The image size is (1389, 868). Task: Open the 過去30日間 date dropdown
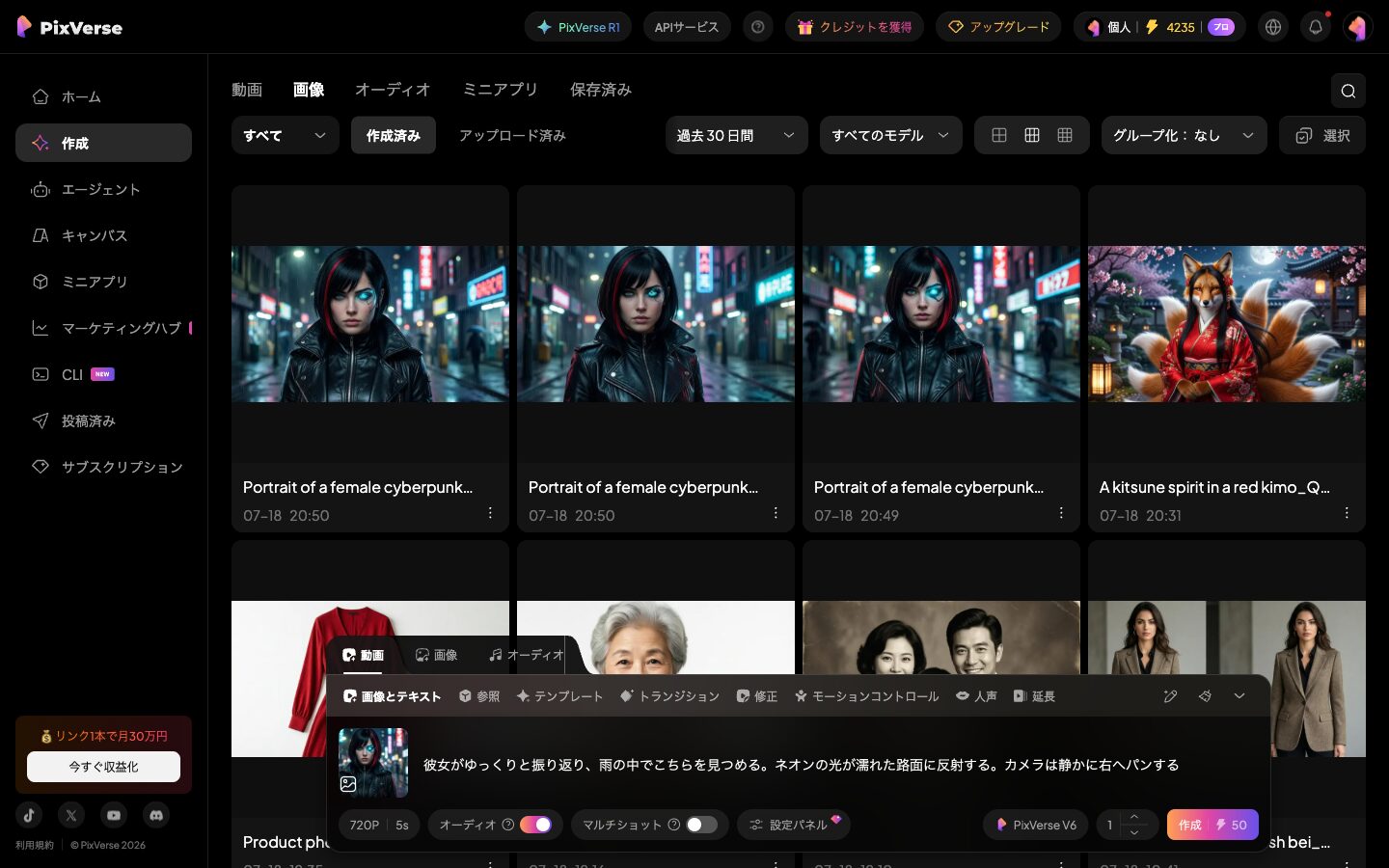[737, 135]
